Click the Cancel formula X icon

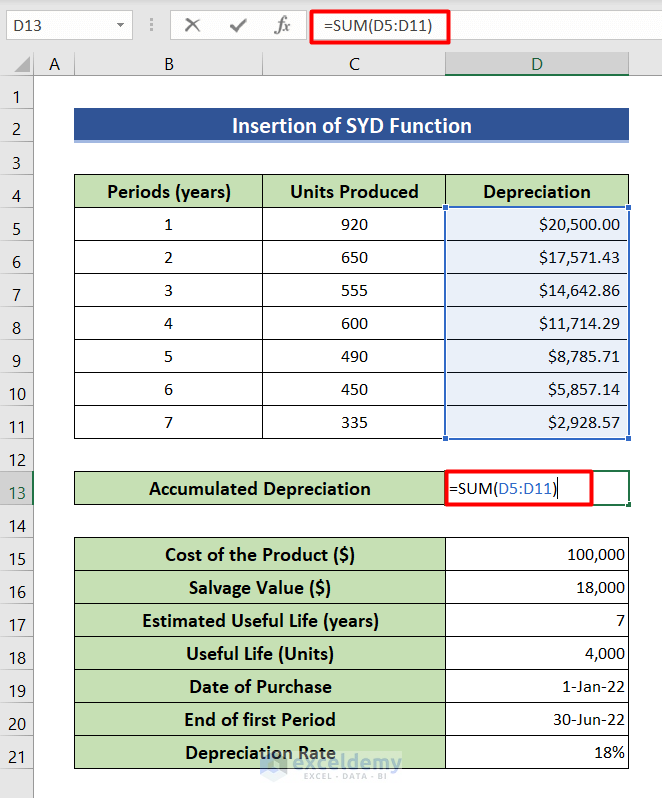[192, 25]
